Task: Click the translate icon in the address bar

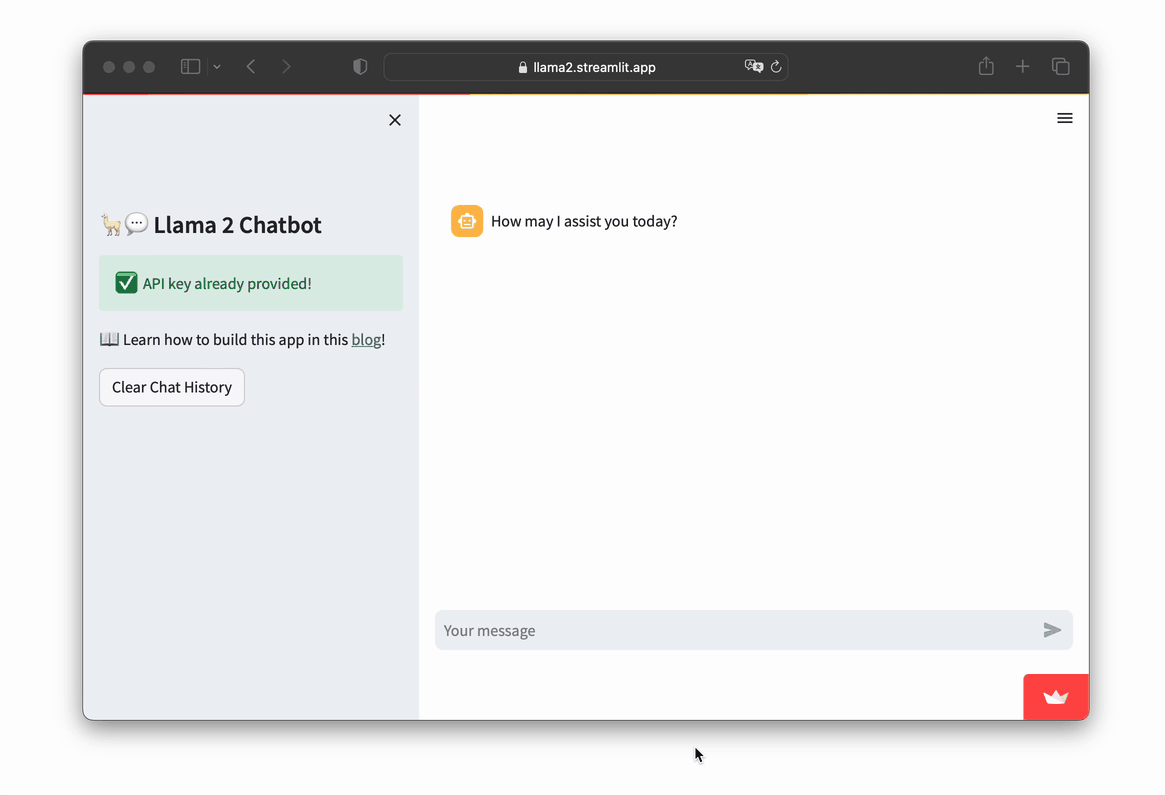Action: point(753,66)
